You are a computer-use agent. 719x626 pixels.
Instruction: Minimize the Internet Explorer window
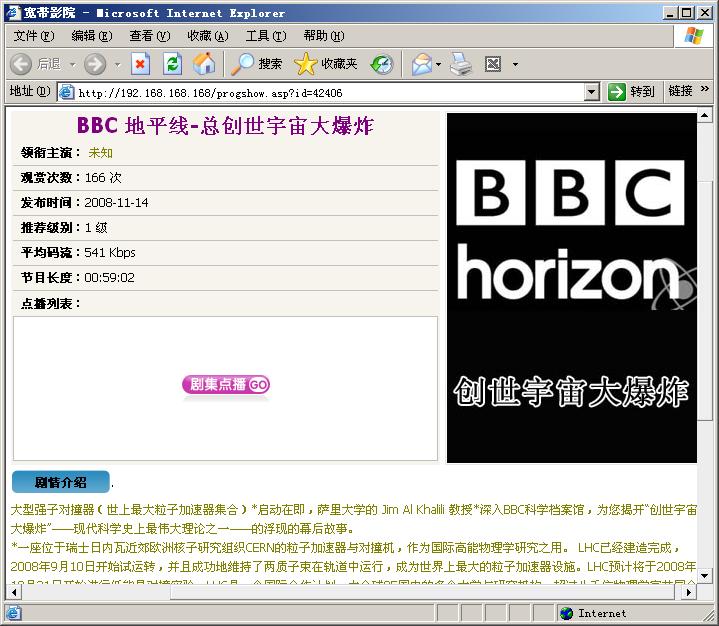pos(670,13)
